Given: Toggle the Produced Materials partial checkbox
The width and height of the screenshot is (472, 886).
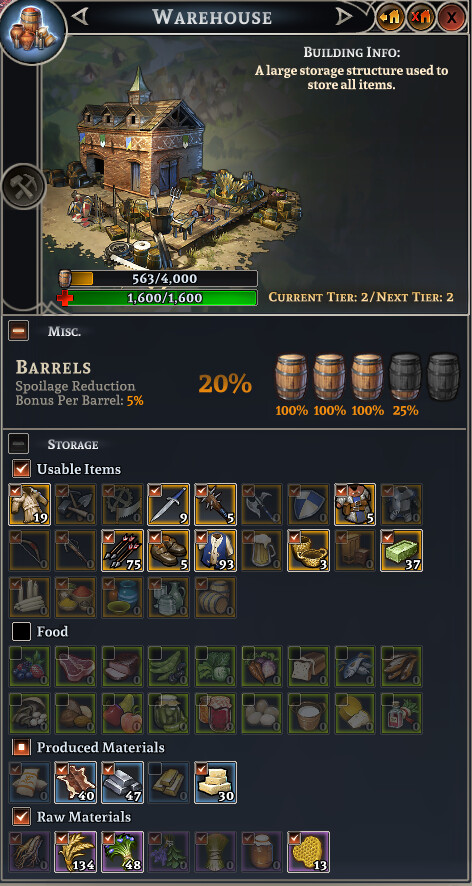Looking at the screenshot, I should point(21,747).
